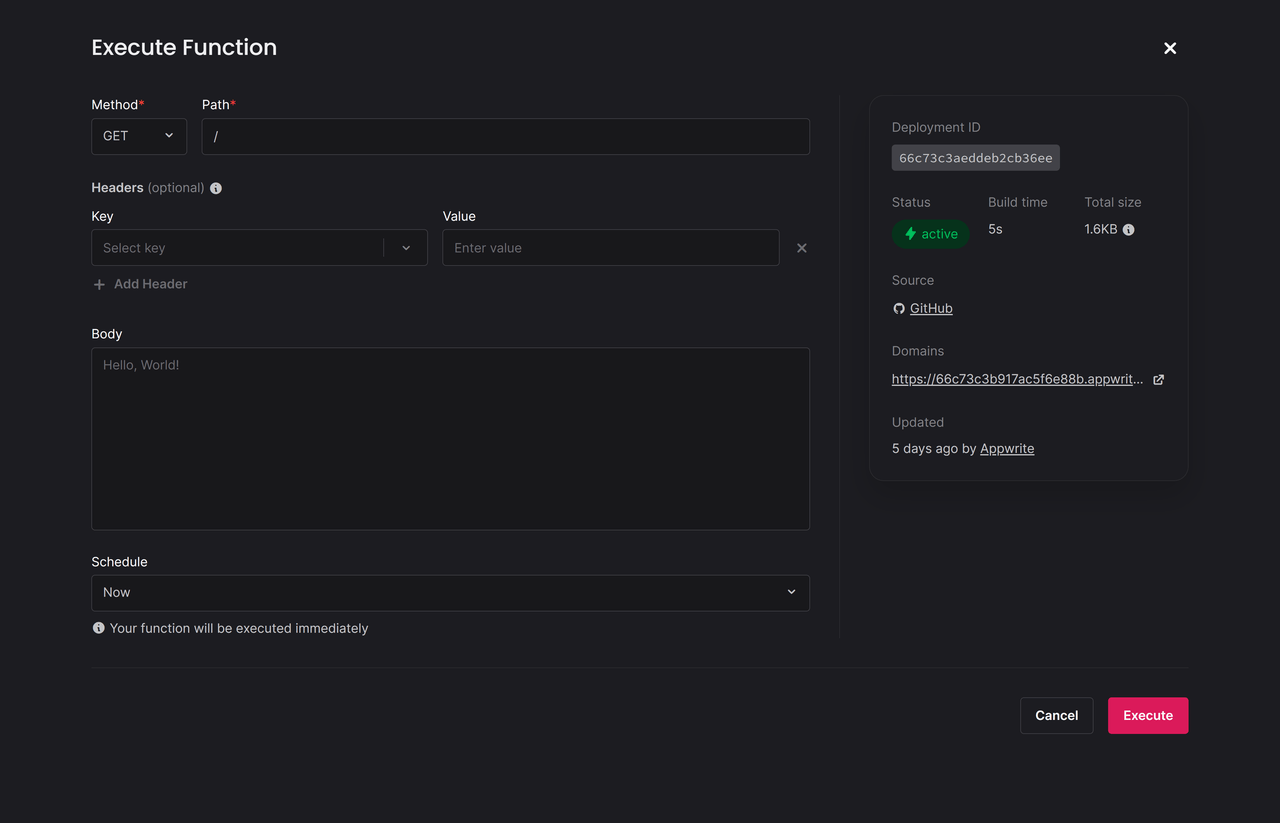Image resolution: width=1280 pixels, height=823 pixels.
Task: Open the Appwrite user link
Action: click(x=1007, y=449)
